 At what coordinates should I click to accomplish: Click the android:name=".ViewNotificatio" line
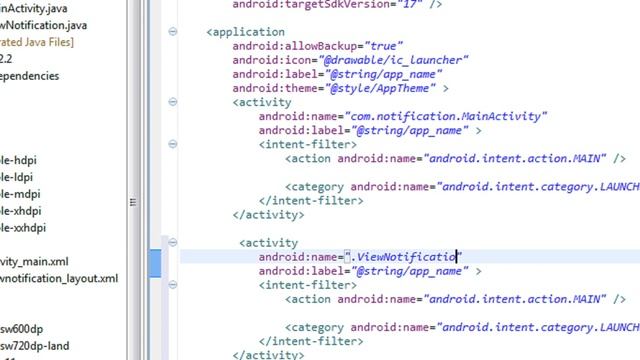360,257
